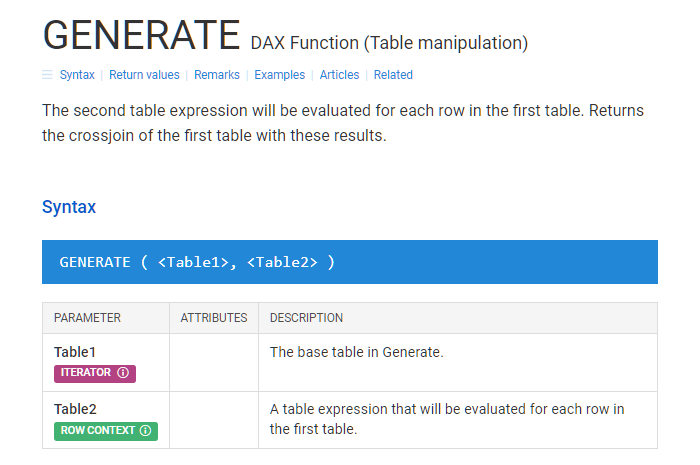Viewport: 700px width, 465px height.
Task: Click the ITERATOR badge under Table1
Action: coord(95,373)
